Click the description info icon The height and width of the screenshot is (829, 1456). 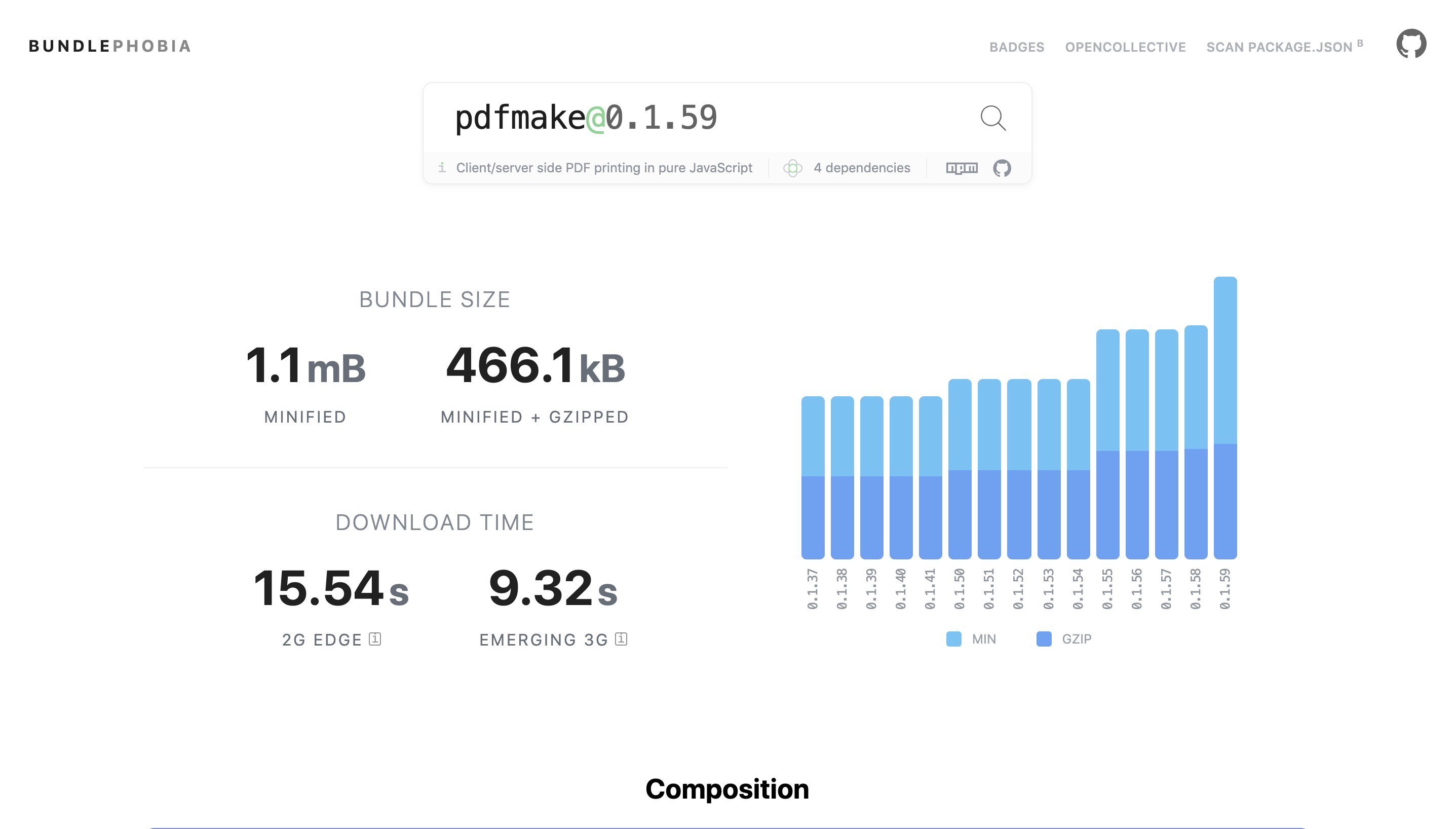point(442,167)
